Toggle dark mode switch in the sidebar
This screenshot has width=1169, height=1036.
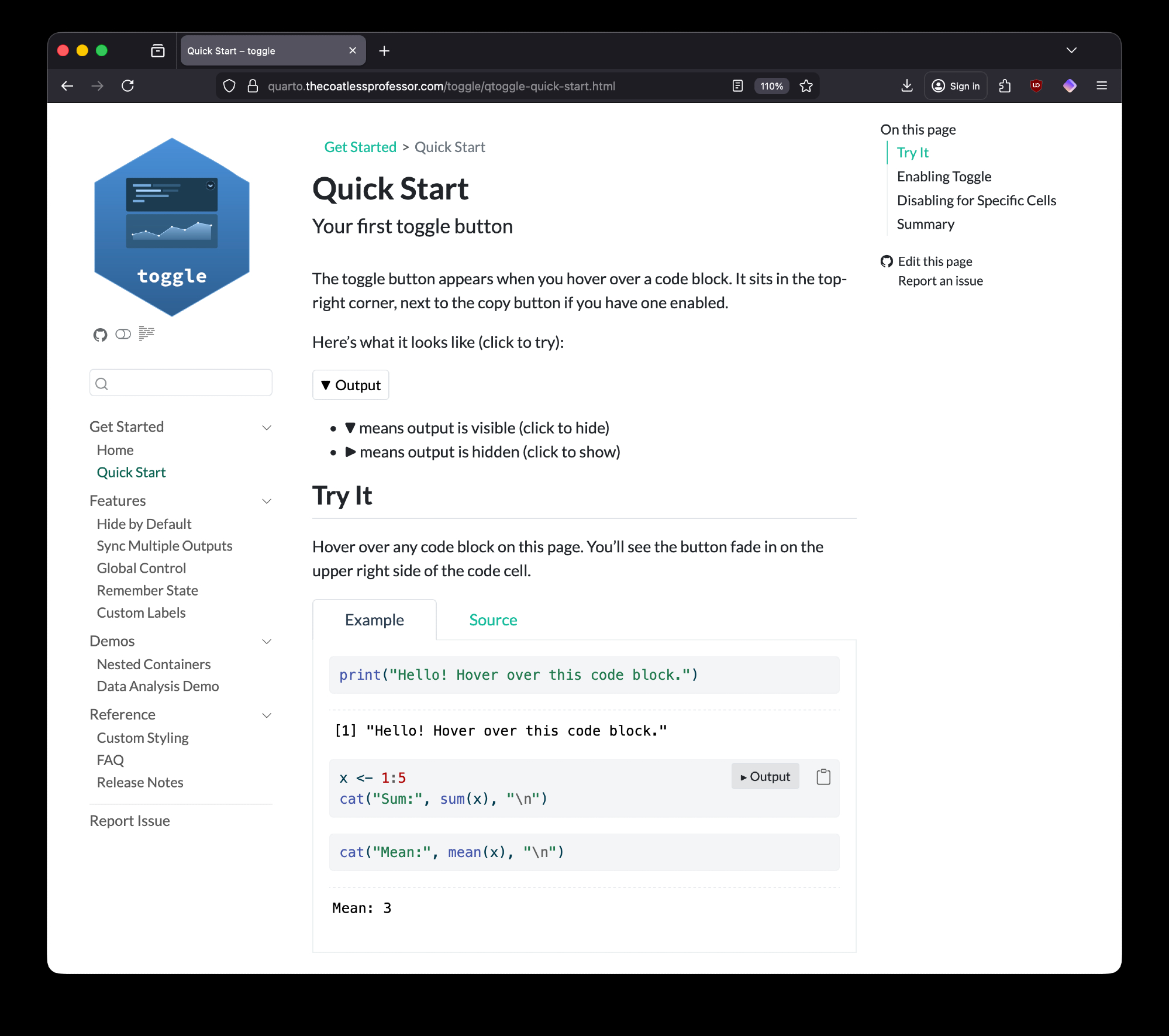[123, 334]
